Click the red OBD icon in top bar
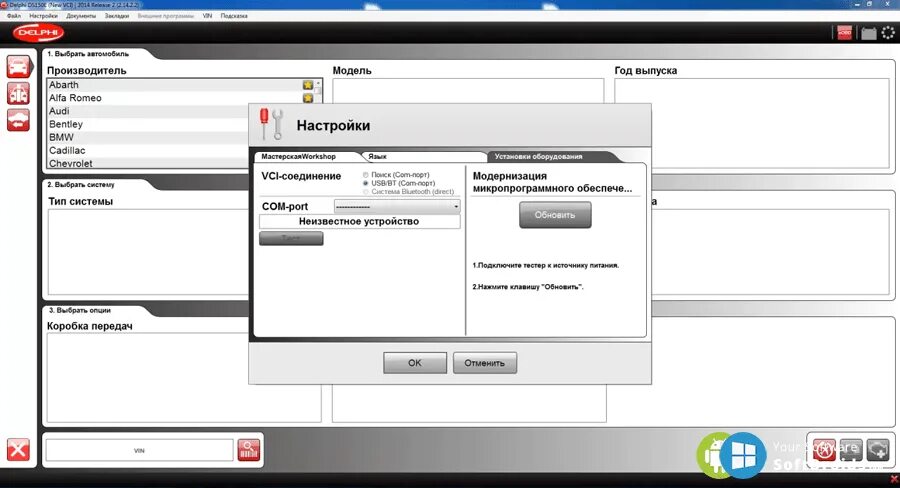Screen dimensions: 900x488 (x=844, y=33)
